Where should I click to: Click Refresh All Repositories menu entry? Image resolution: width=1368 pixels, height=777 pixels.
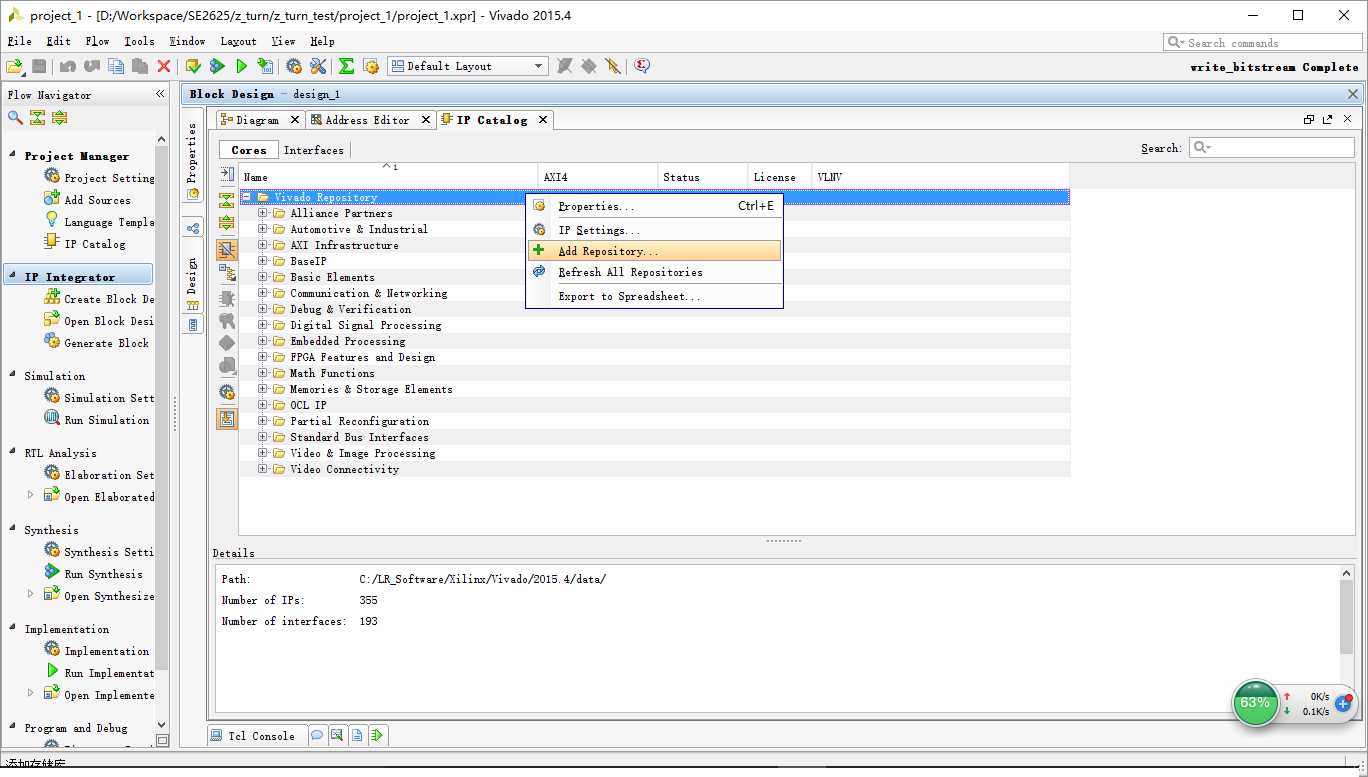pos(654,272)
